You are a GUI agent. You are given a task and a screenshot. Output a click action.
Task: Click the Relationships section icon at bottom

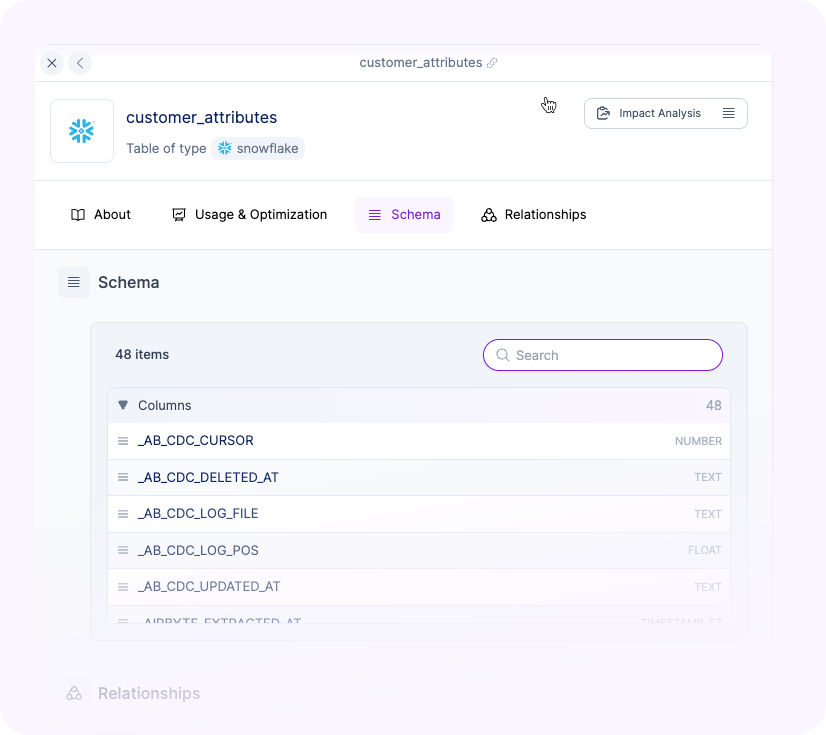click(74, 693)
